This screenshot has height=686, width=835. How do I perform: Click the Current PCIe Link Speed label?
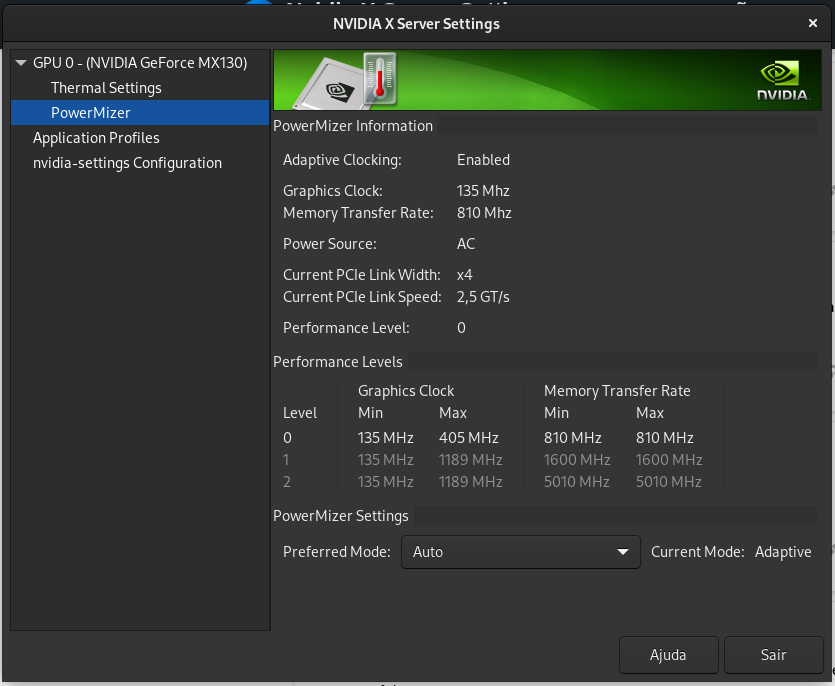point(361,297)
